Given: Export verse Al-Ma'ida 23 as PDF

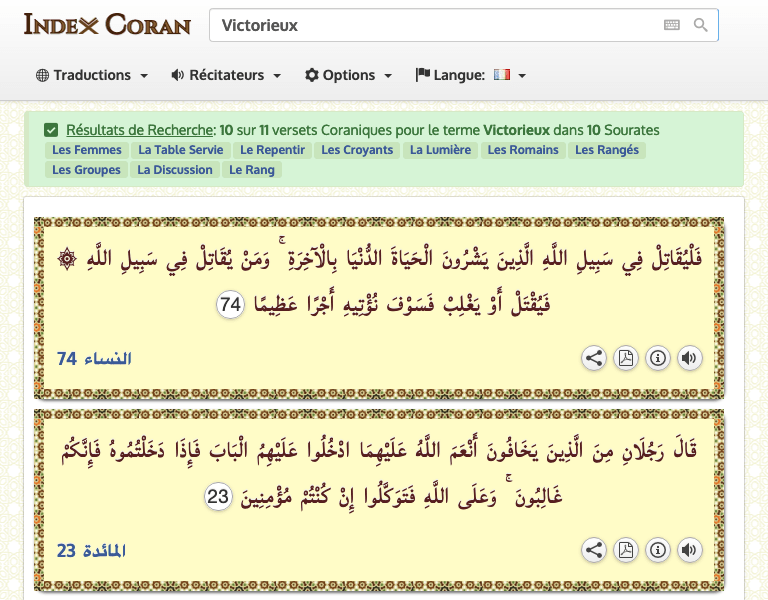Looking at the screenshot, I should click(626, 549).
